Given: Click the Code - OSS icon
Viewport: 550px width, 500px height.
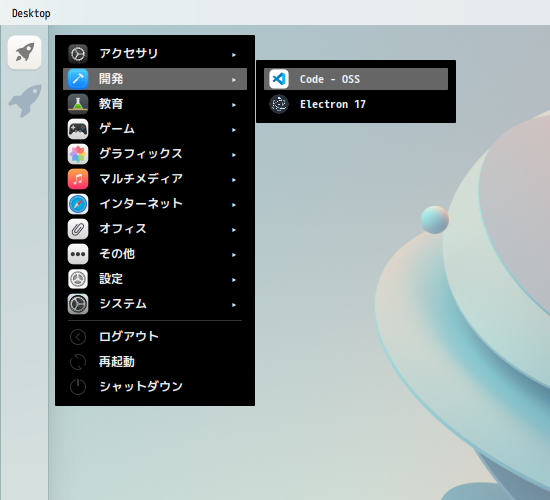Looking at the screenshot, I should tap(279, 79).
